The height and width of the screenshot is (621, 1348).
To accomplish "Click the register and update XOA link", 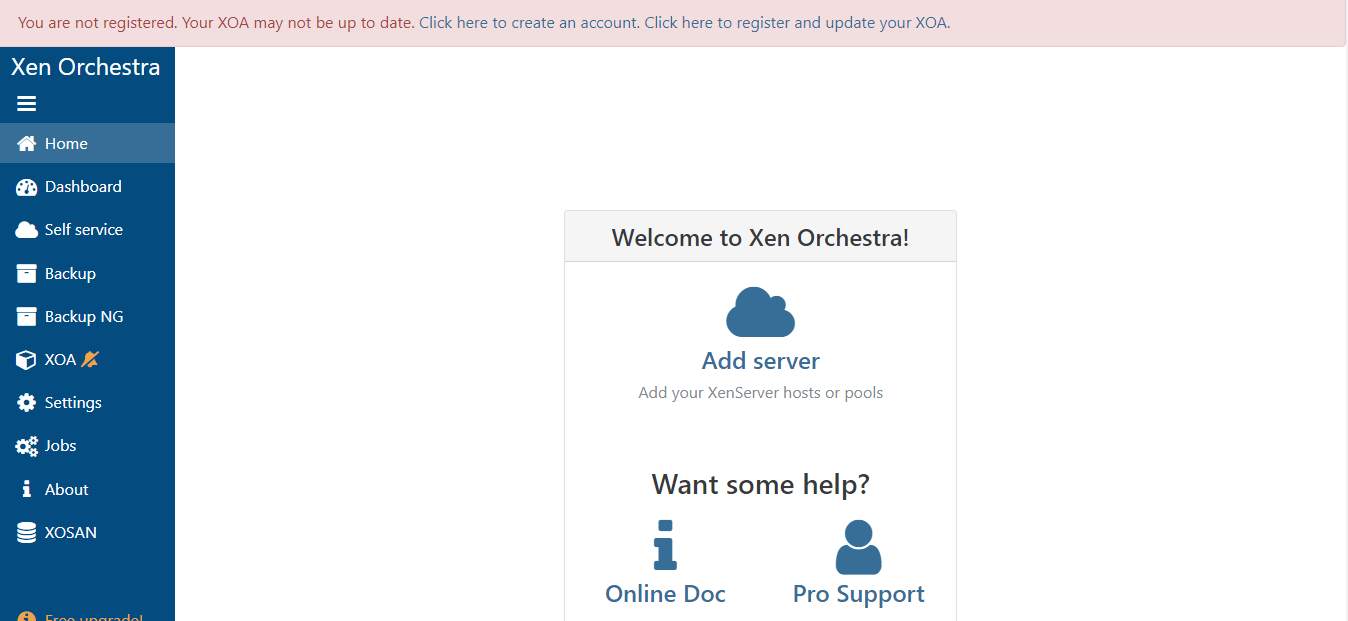I will (x=796, y=23).
